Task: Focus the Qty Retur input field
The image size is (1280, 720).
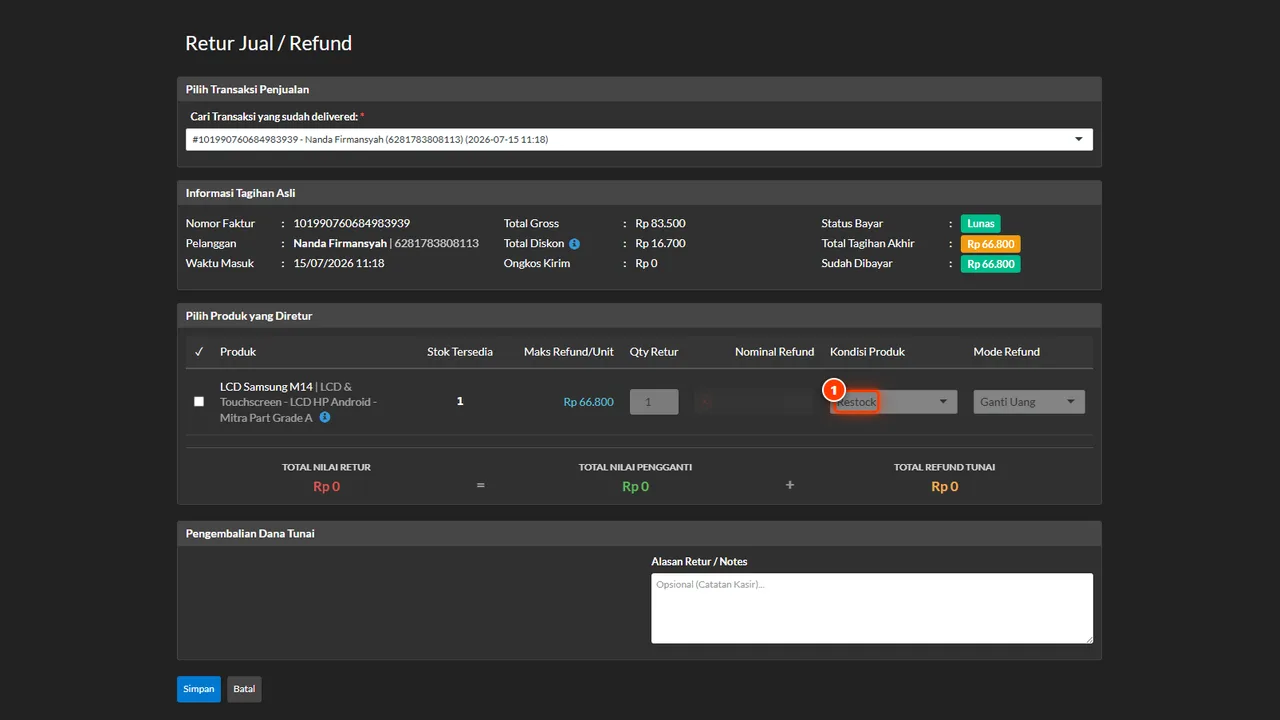Action: [x=654, y=402]
